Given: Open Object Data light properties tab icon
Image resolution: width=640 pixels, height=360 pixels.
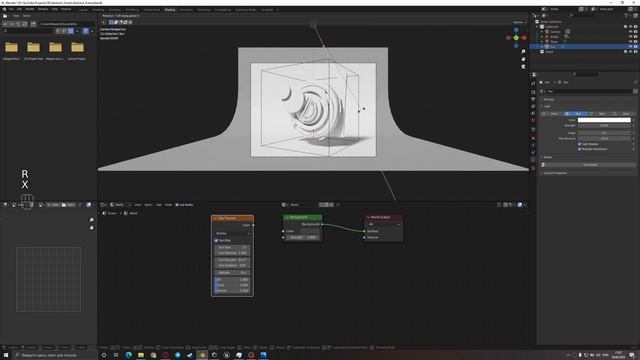Looking at the screenshot, I should tap(533, 160).
